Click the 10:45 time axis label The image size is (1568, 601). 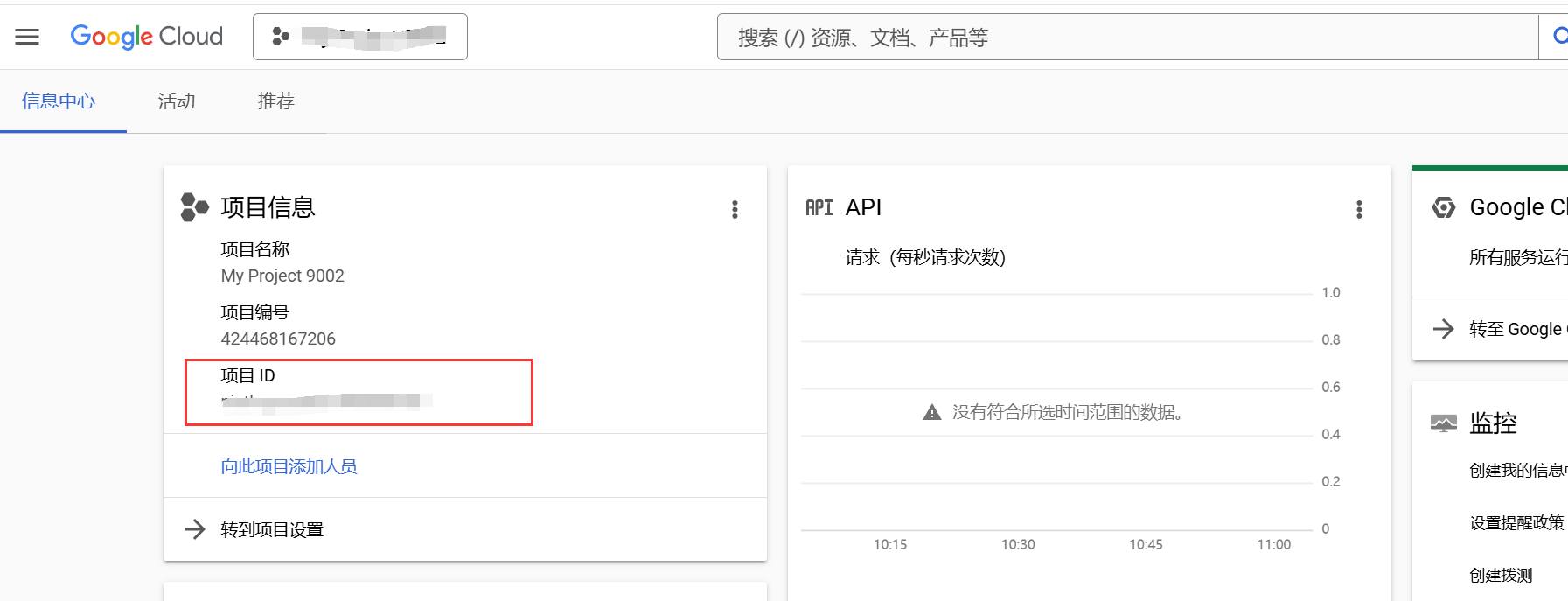[1146, 544]
